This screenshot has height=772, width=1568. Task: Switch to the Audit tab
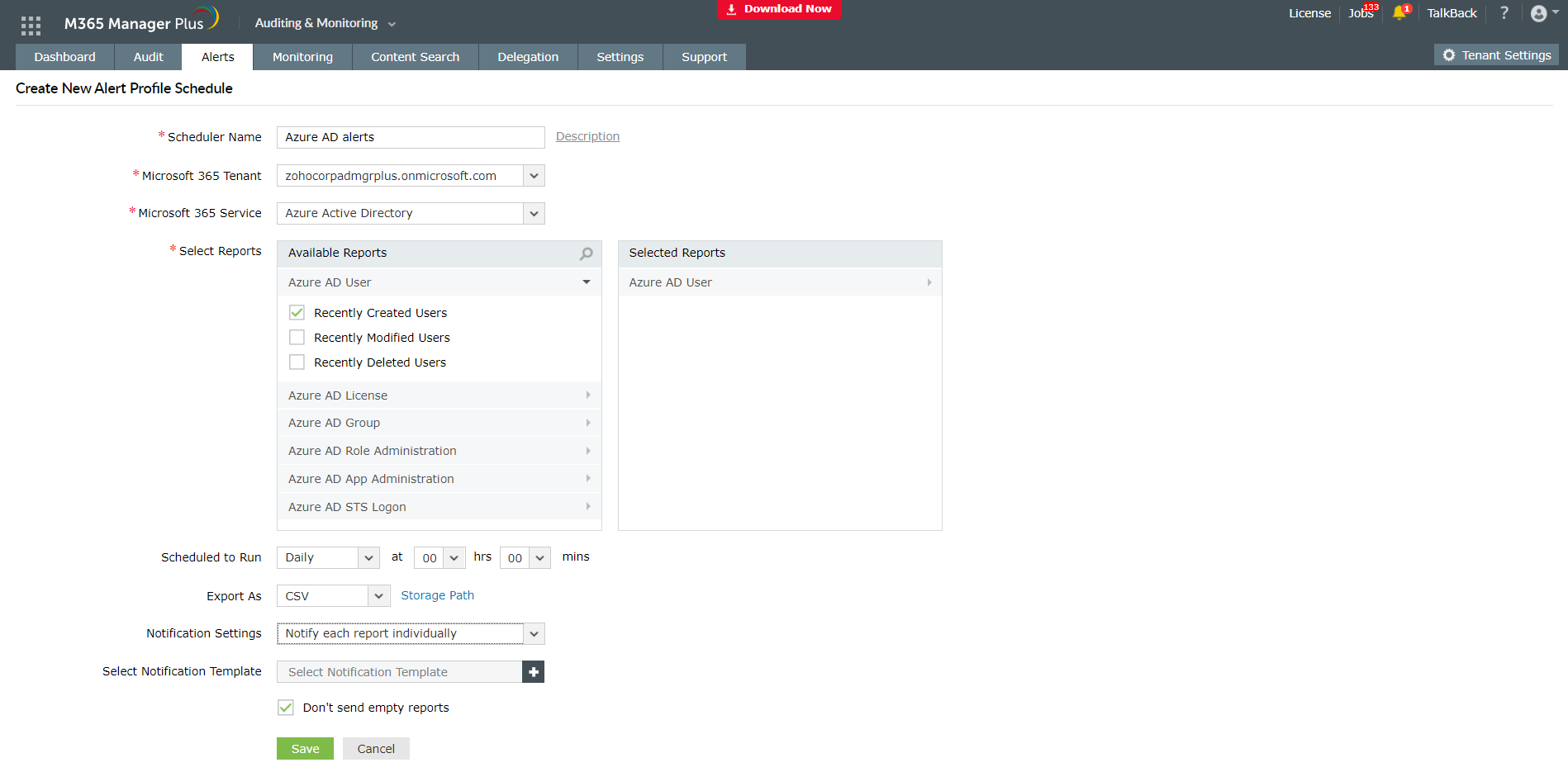click(x=149, y=57)
